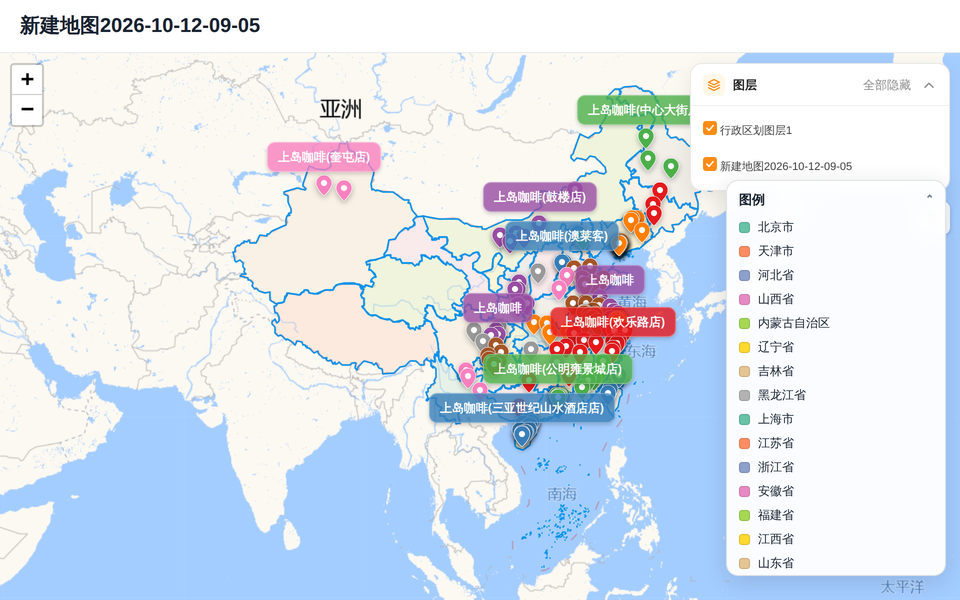Image resolution: width=960 pixels, height=600 pixels.
Task: Click the green marker directly under 中心大街 label
Action: 646,138
